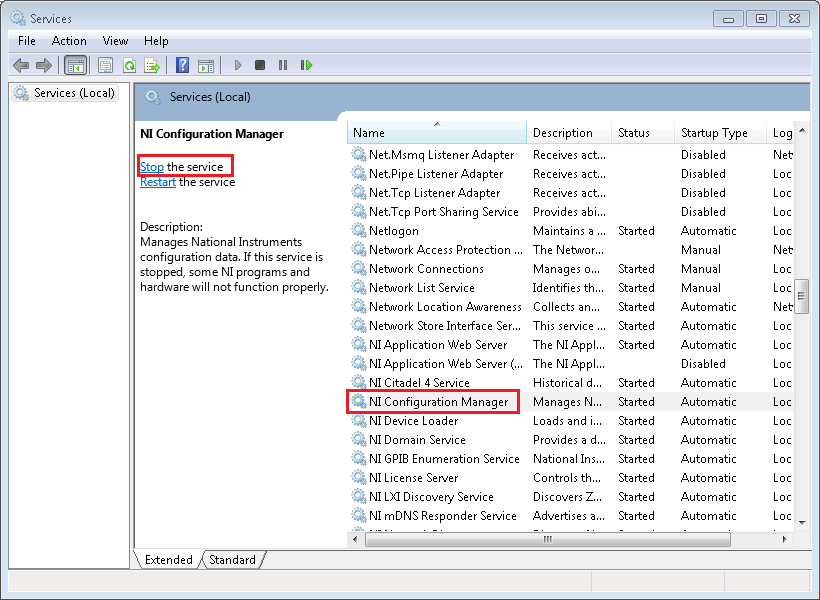Open the Action menu
The width and height of the screenshot is (820, 600).
point(69,41)
